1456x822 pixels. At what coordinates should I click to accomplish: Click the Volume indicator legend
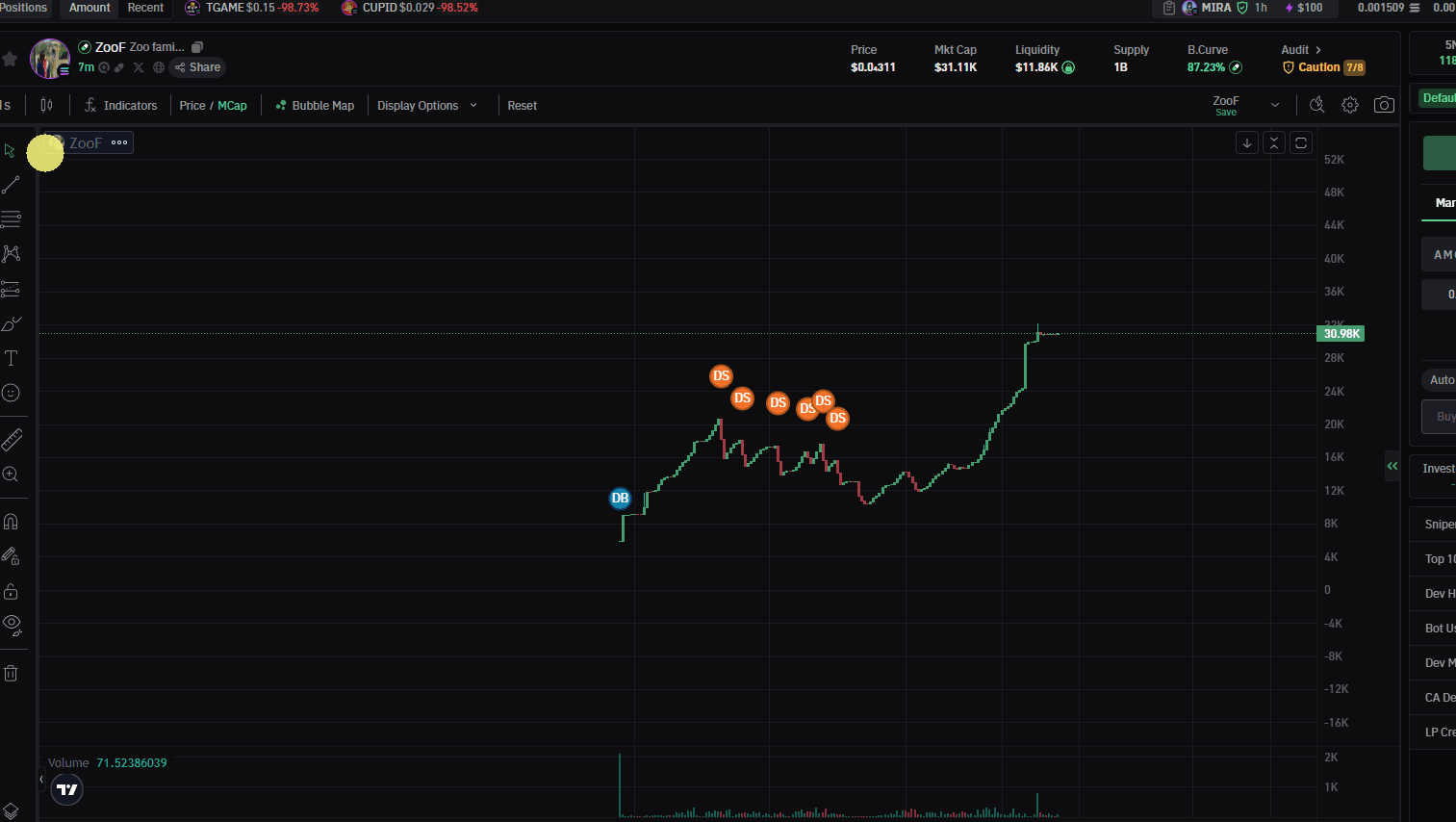point(108,763)
